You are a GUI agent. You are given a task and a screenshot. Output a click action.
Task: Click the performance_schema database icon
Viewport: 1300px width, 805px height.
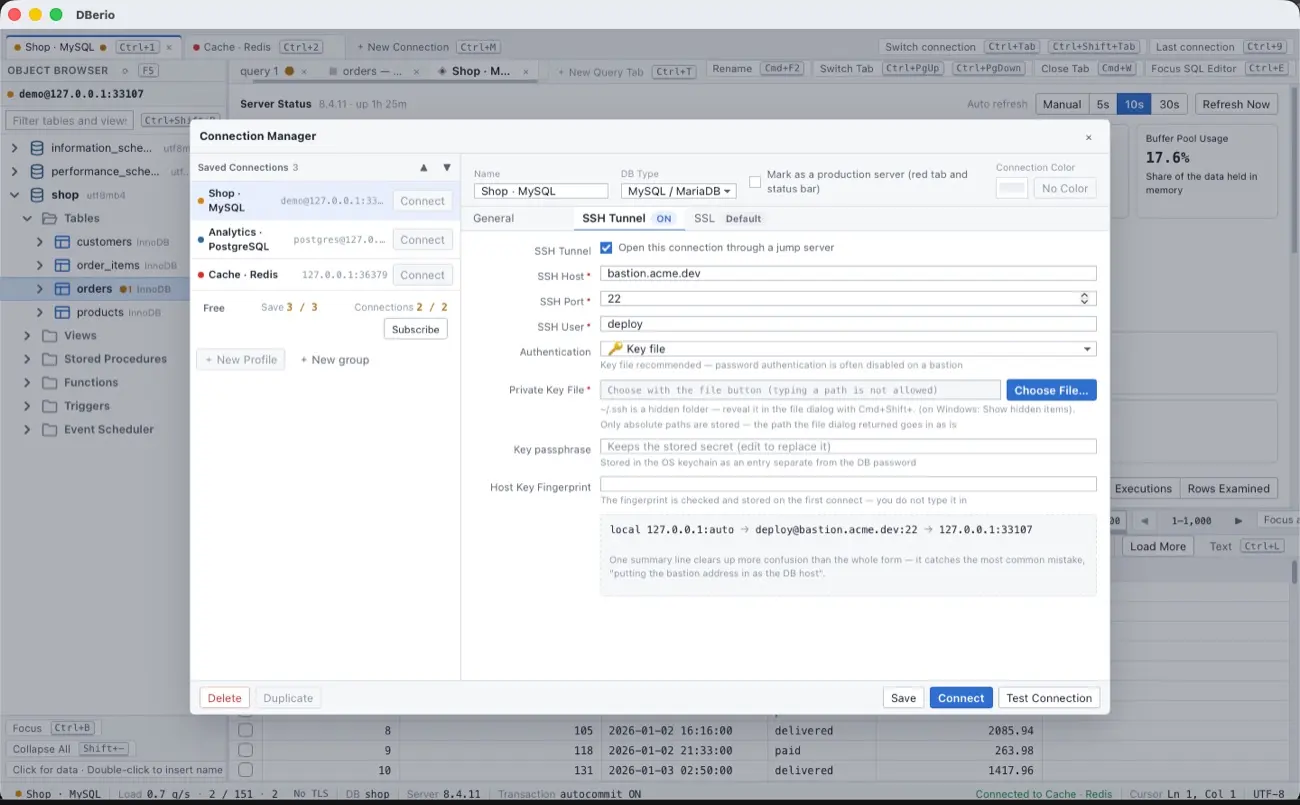click(37, 171)
